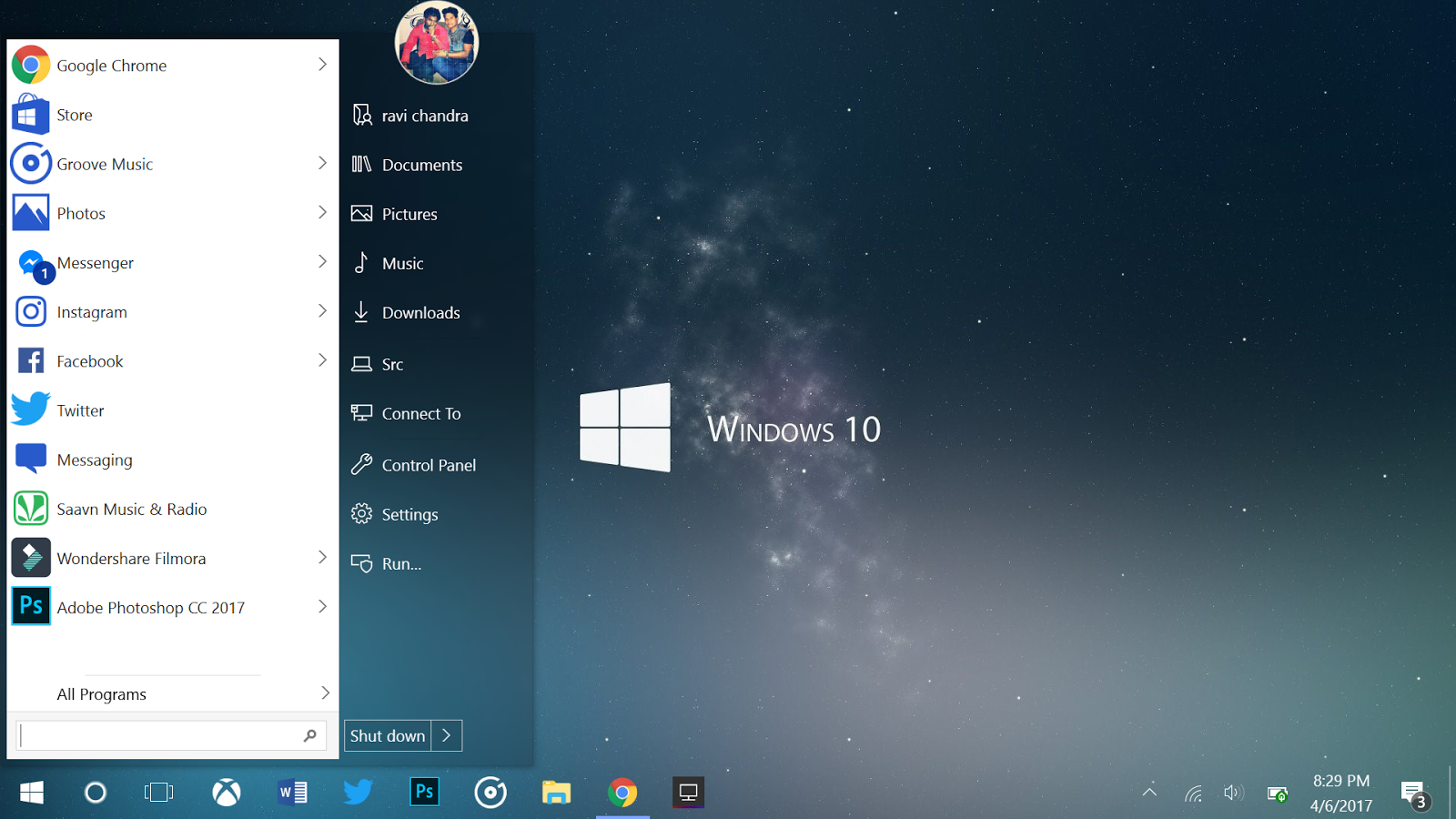Open the ravi chandra user folder
Image resolution: width=1456 pixels, height=819 pixels.
pyautogui.click(x=411, y=116)
